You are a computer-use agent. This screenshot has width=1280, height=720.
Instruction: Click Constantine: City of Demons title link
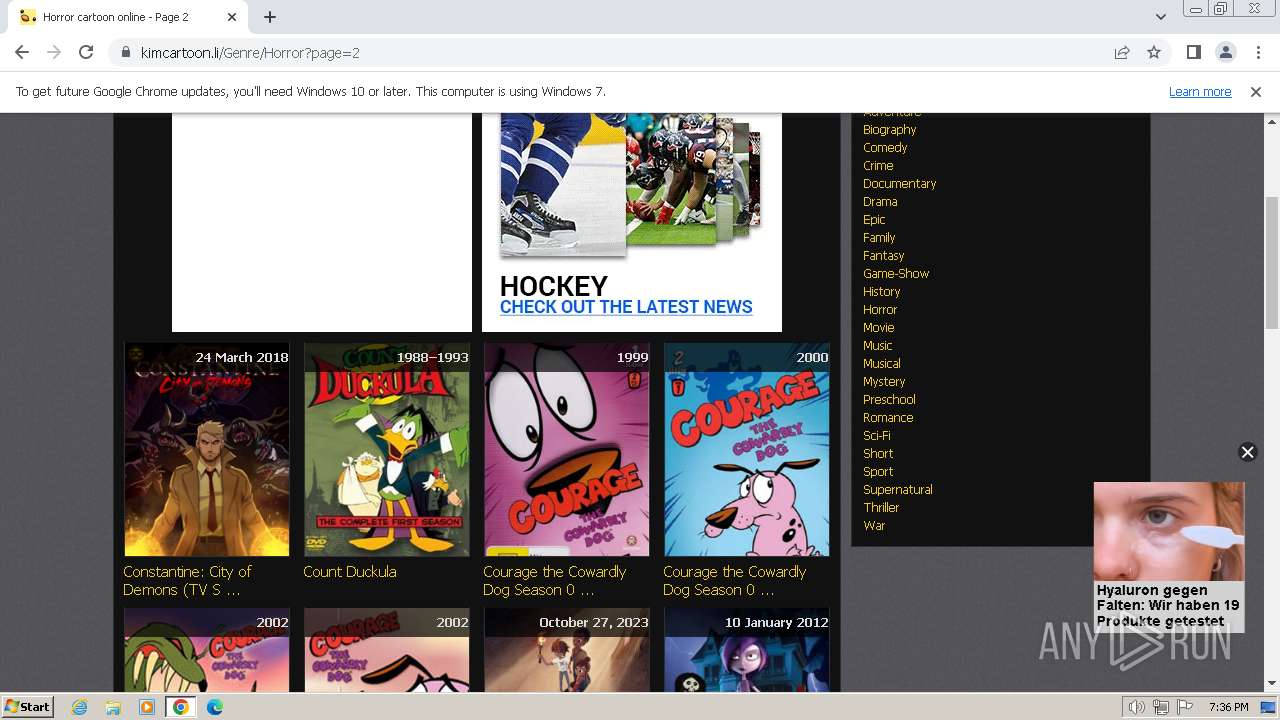187,581
